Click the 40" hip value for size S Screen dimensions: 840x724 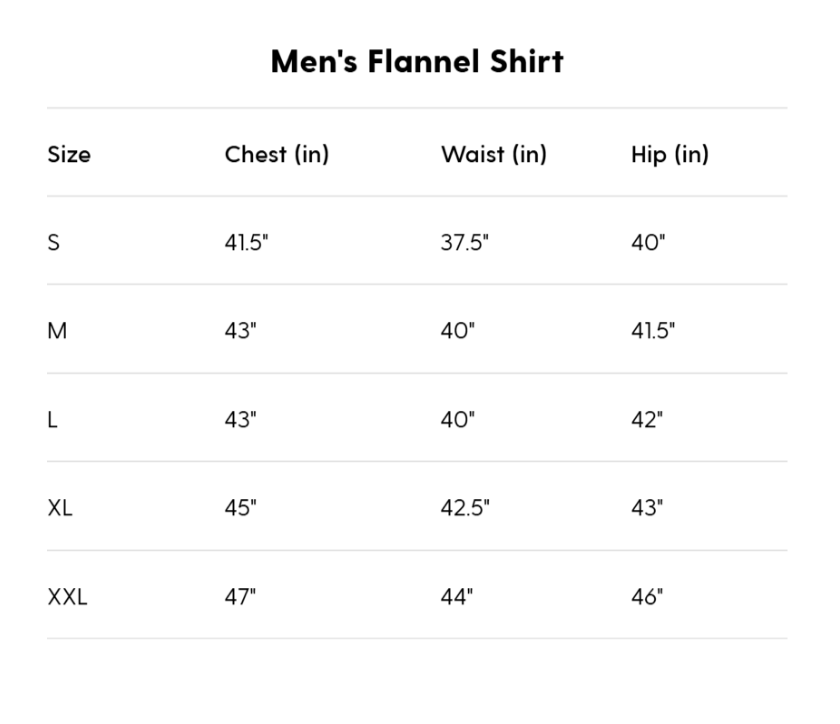click(x=648, y=243)
